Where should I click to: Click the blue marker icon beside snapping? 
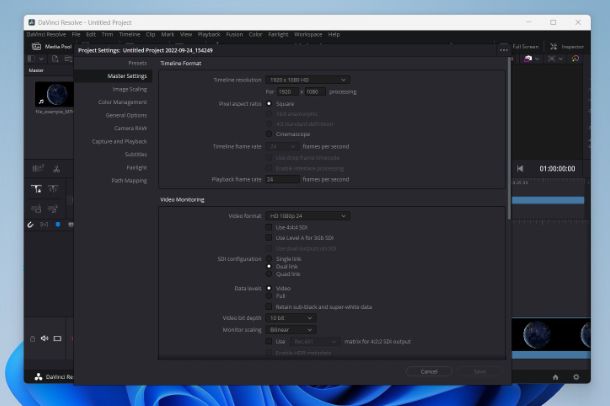(x=58, y=224)
